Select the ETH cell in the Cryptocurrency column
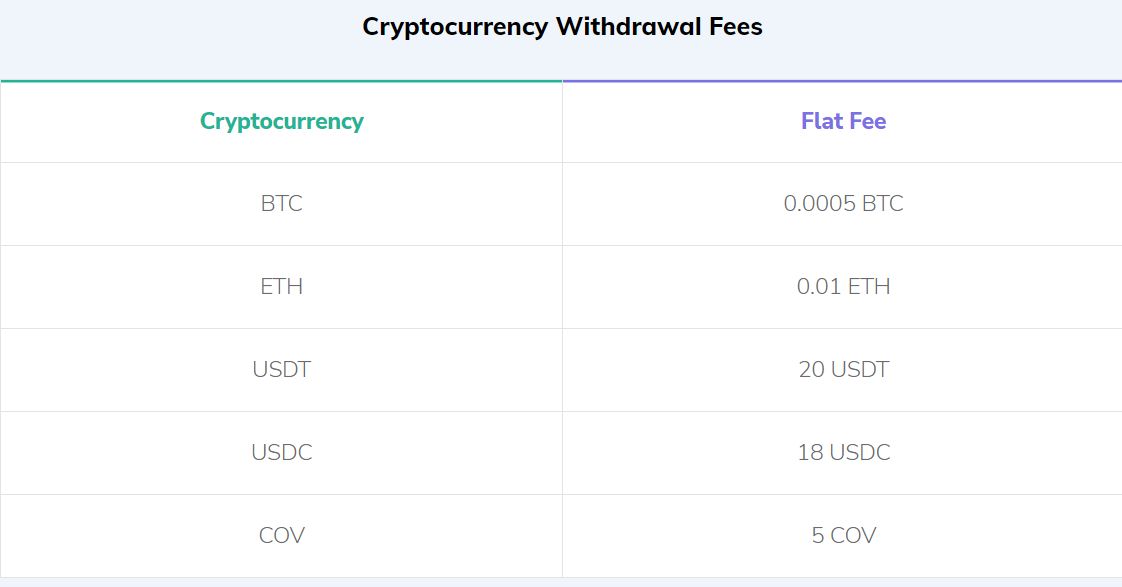This screenshot has width=1122, height=587. click(x=281, y=287)
